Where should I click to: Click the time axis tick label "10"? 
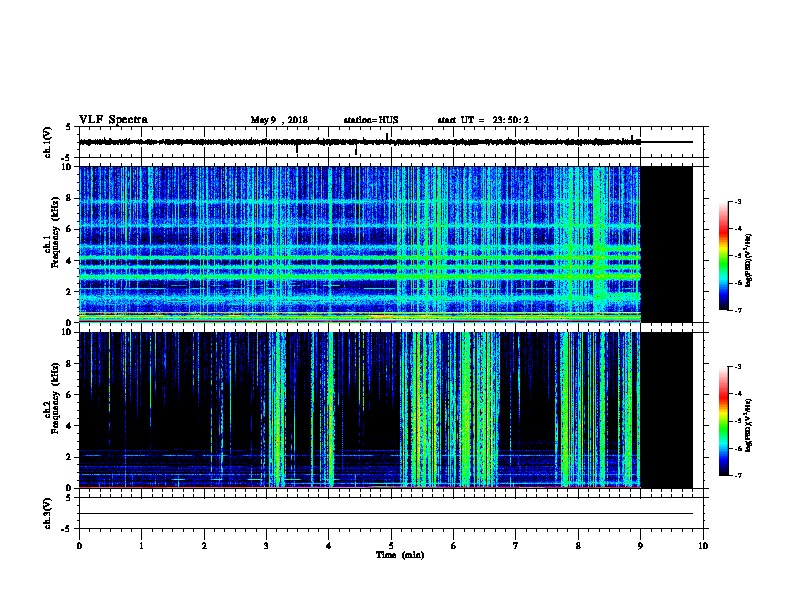click(x=703, y=546)
